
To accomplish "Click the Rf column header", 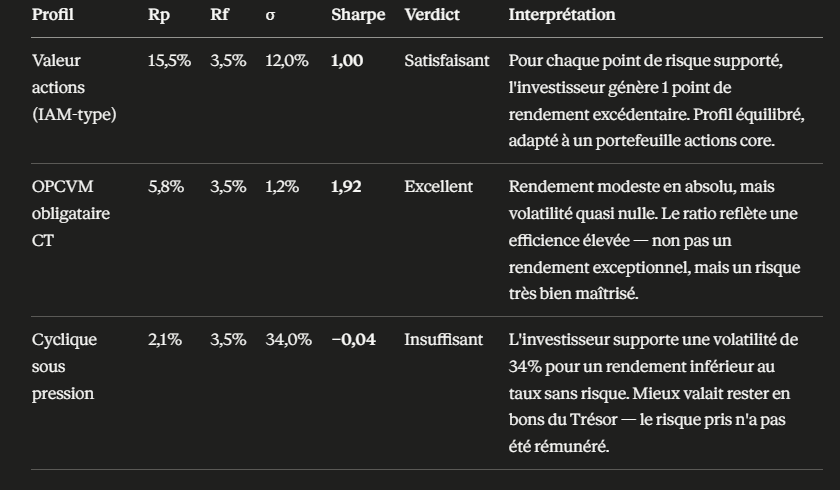I will pyautogui.click(x=219, y=15).
